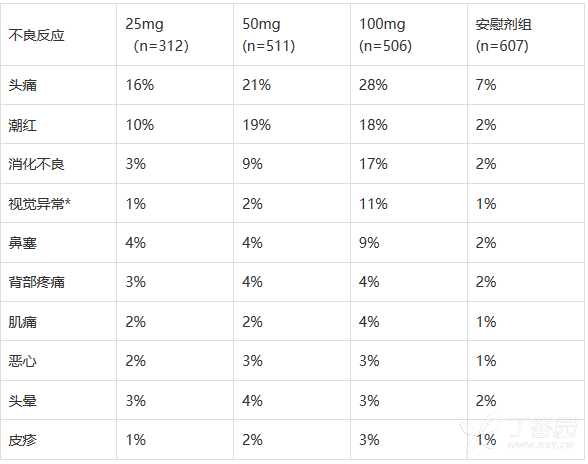Select the 17% 消化不良 value under 100mg

373,164
